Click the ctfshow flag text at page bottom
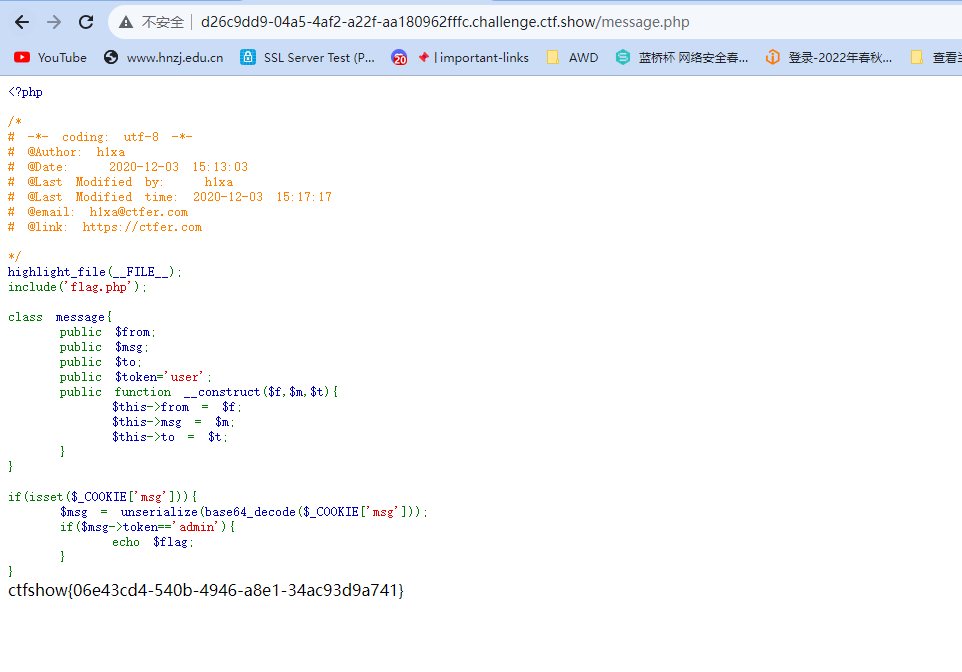Viewport: 962px width, 672px height. (x=206, y=590)
